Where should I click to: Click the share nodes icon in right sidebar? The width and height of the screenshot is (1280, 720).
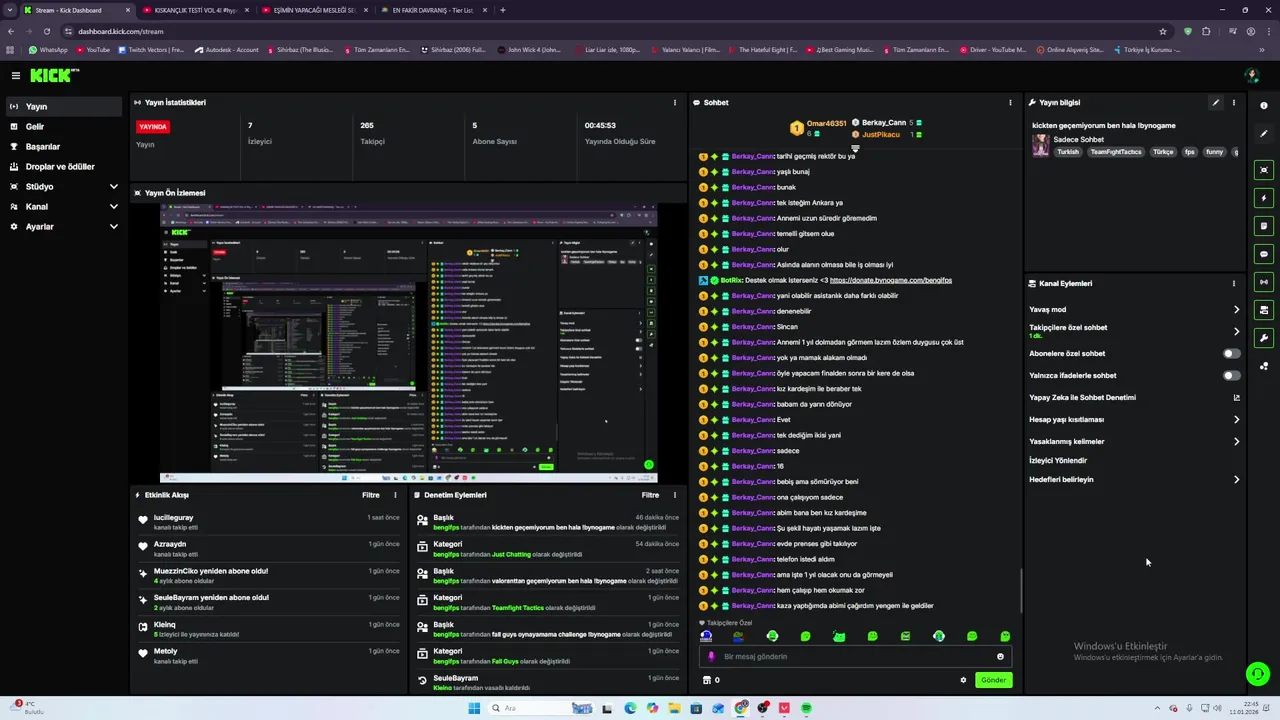1264,366
